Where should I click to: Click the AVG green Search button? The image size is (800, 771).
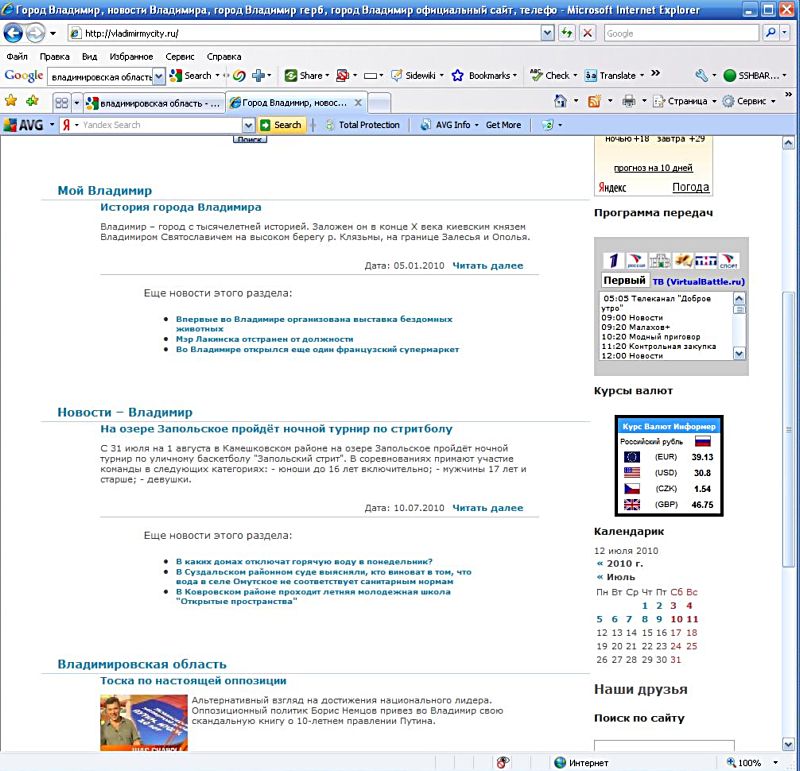[281, 125]
